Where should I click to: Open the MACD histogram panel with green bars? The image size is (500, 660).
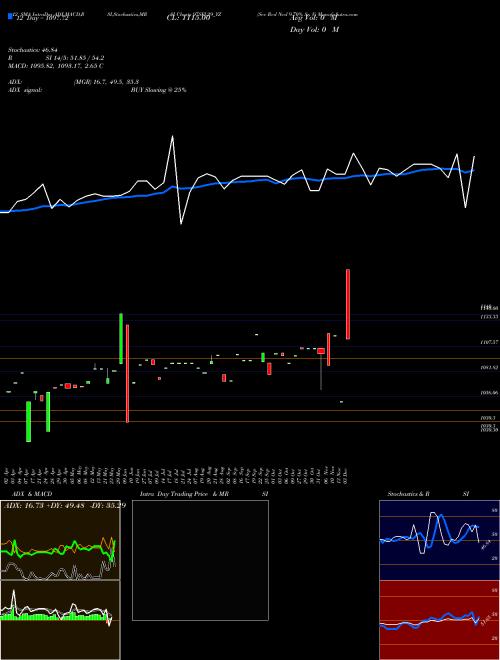click(x=60, y=620)
